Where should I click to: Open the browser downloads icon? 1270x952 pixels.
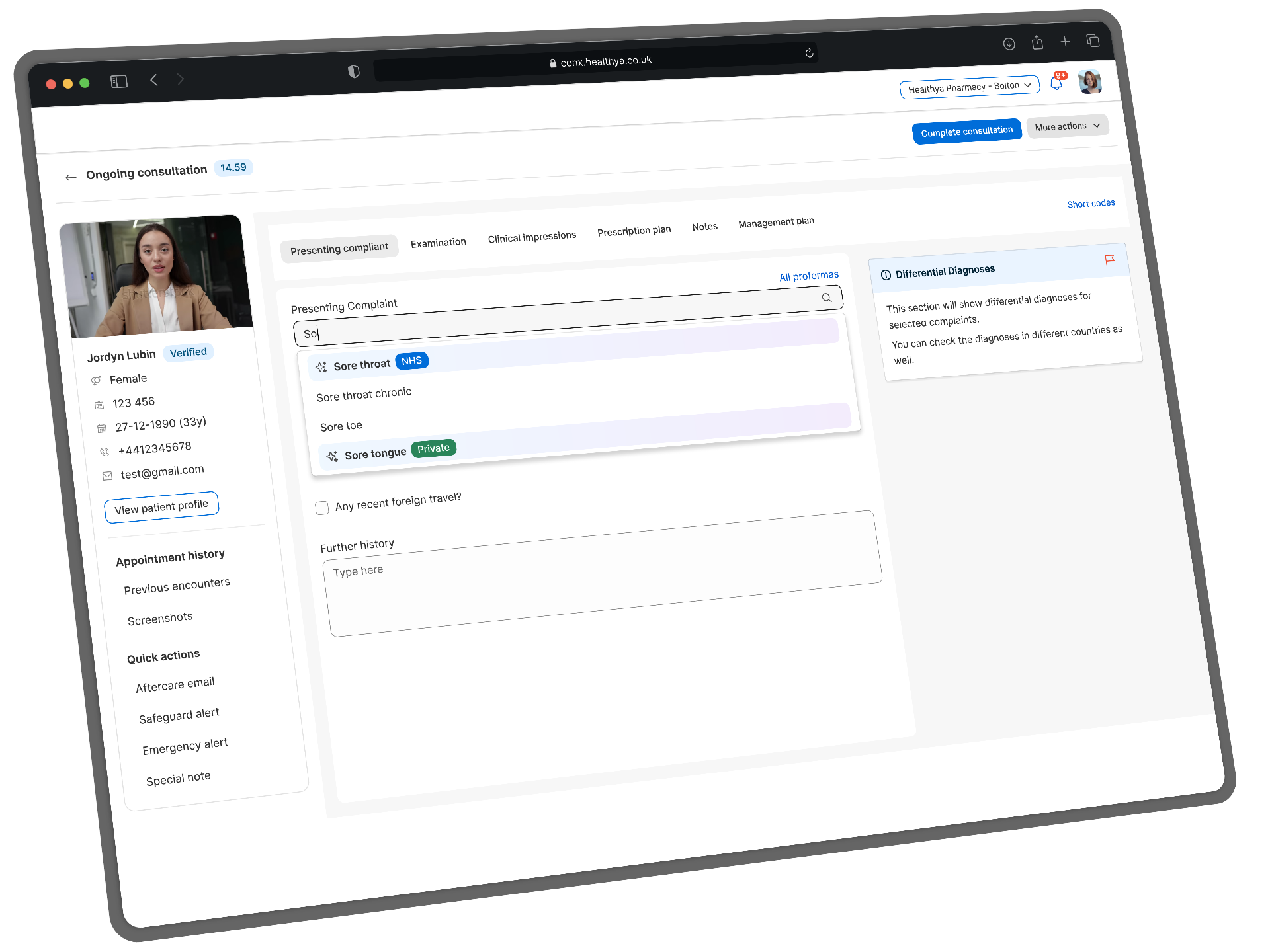tap(1009, 44)
